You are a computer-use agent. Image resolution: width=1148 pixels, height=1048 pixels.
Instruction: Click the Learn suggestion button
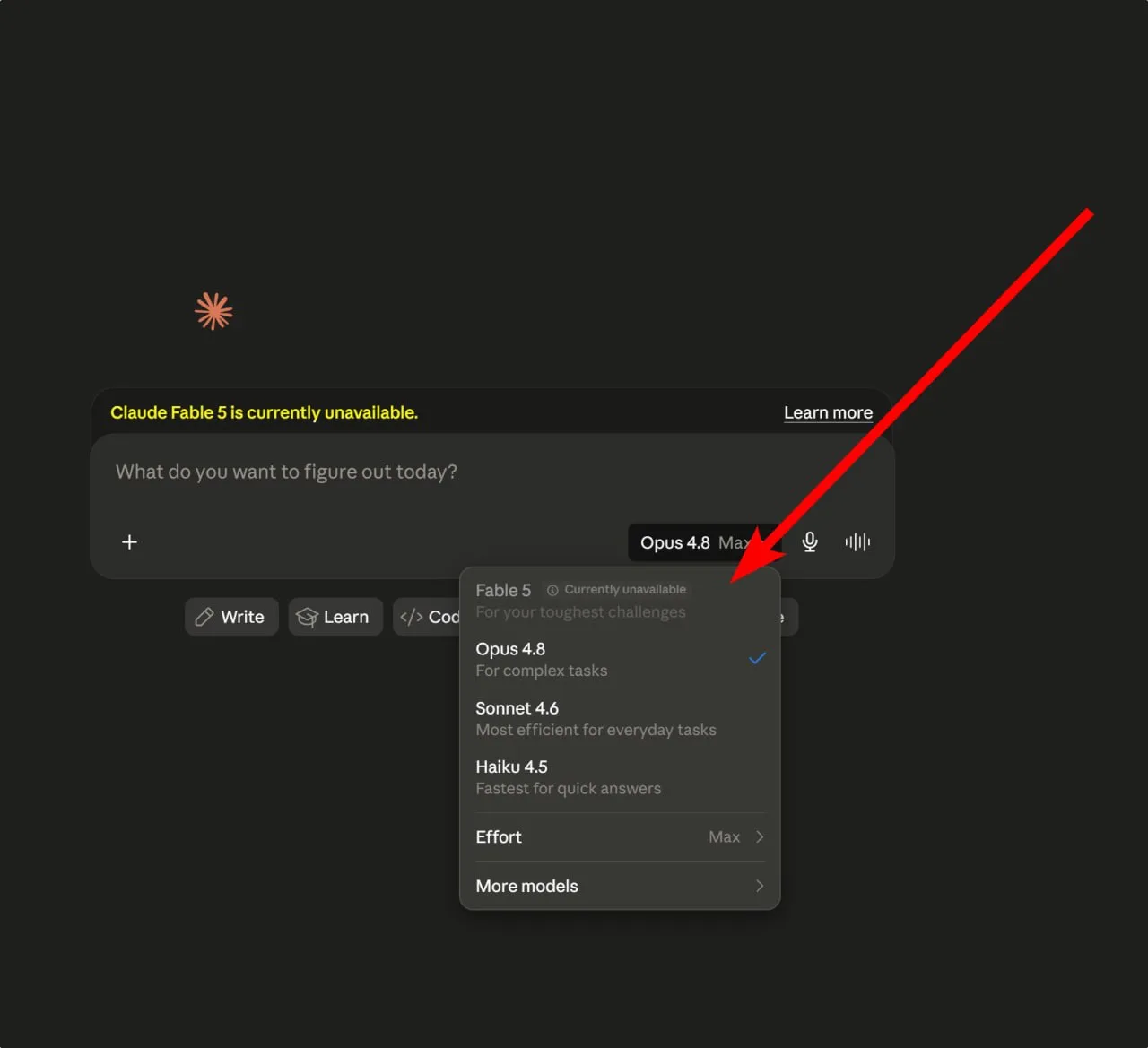[x=335, y=617]
